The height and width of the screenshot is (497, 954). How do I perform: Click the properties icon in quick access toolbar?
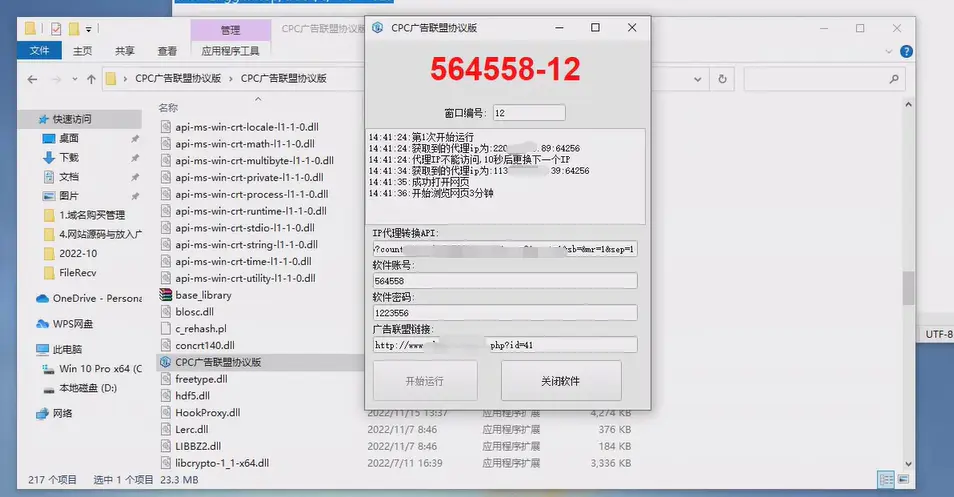(56, 29)
